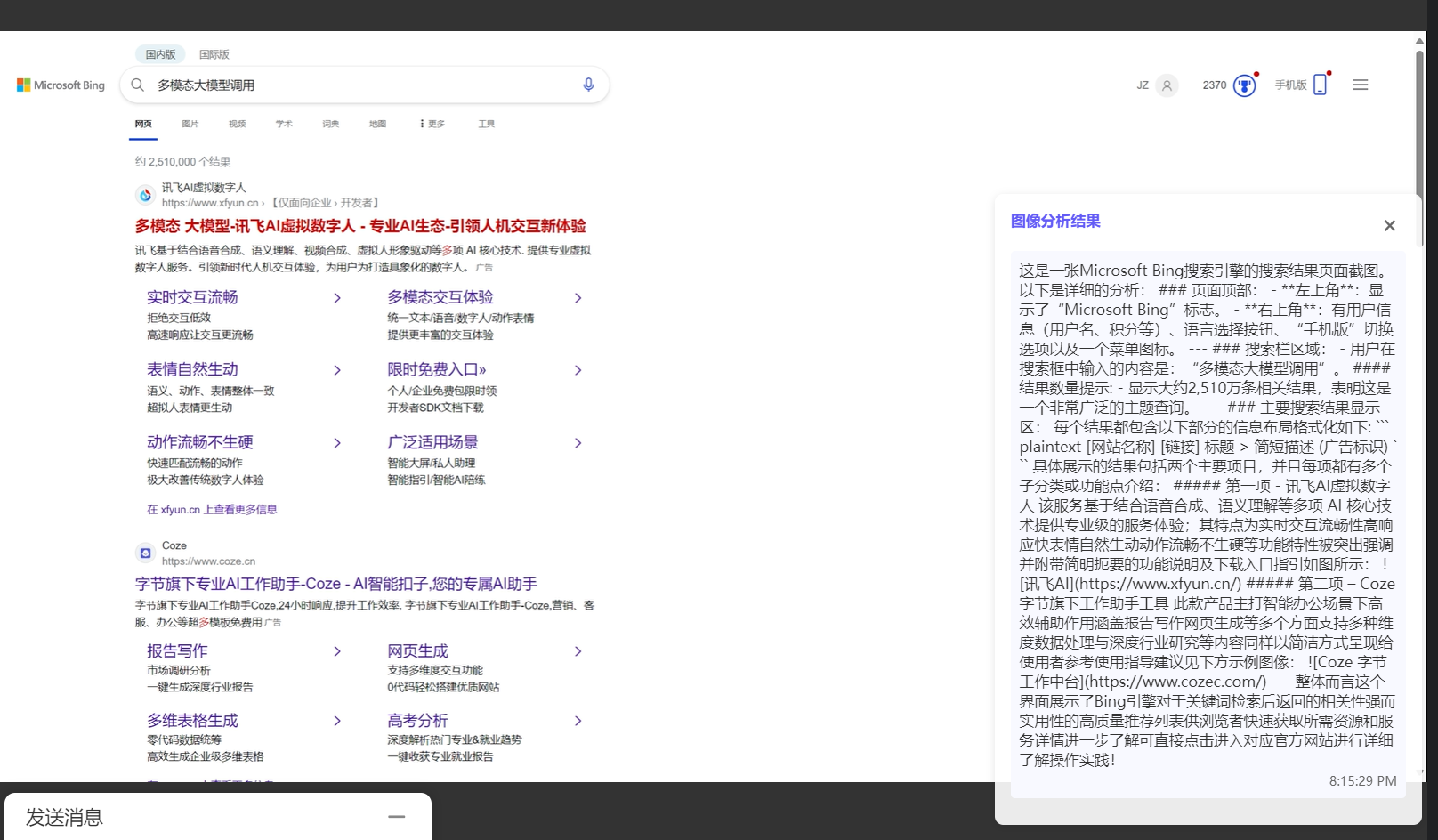Expand chevron beside 动作流畅不生硬
Image resolution: width=1438 pixels, height=840 pixels.
(x=337, y=443)
